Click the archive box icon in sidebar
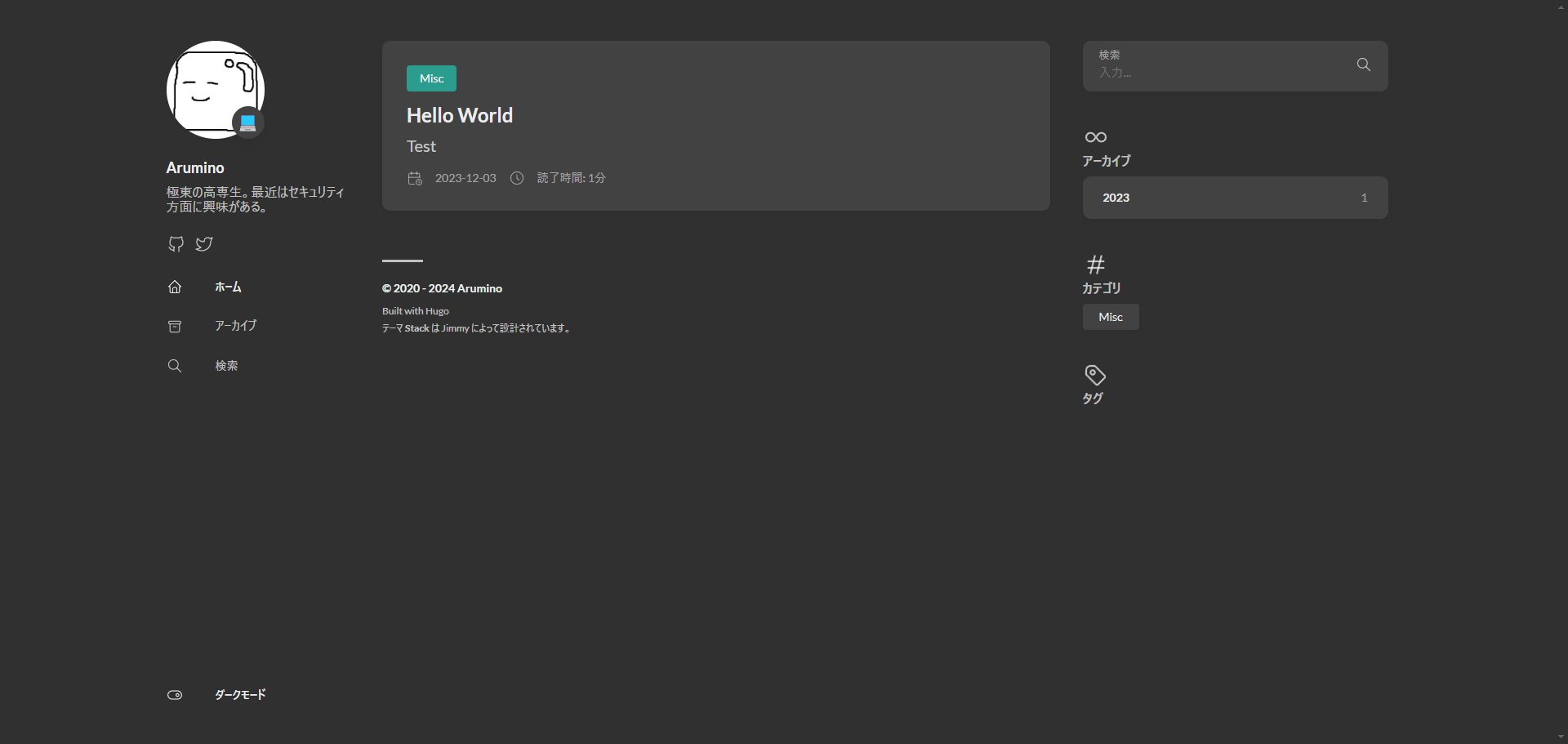The image size is (1568, 744). (175, 326)
